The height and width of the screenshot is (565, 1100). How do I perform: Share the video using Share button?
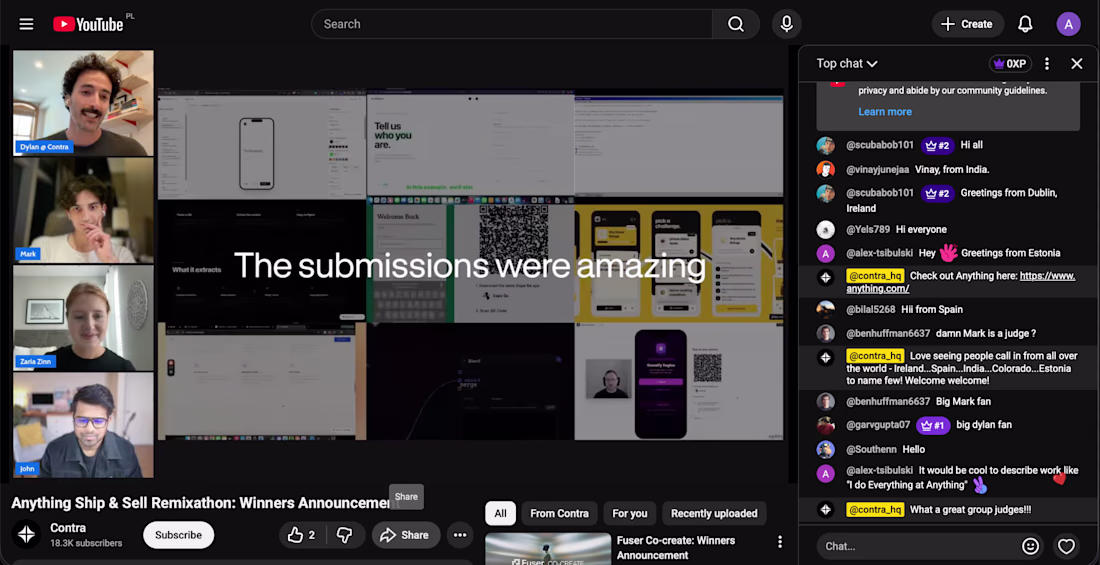[x=405, y=535]
